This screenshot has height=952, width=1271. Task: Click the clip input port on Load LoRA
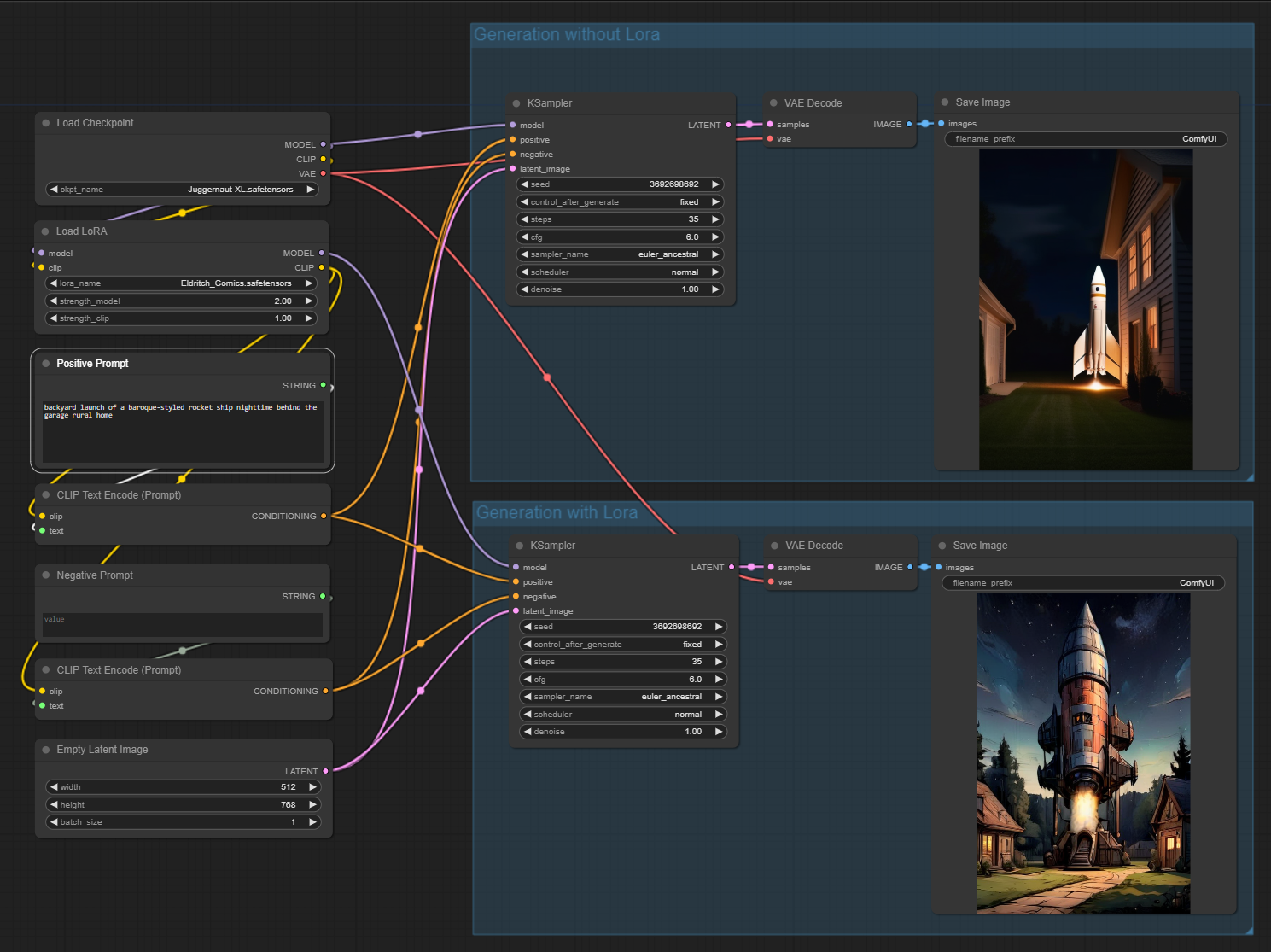click(41, 267)
